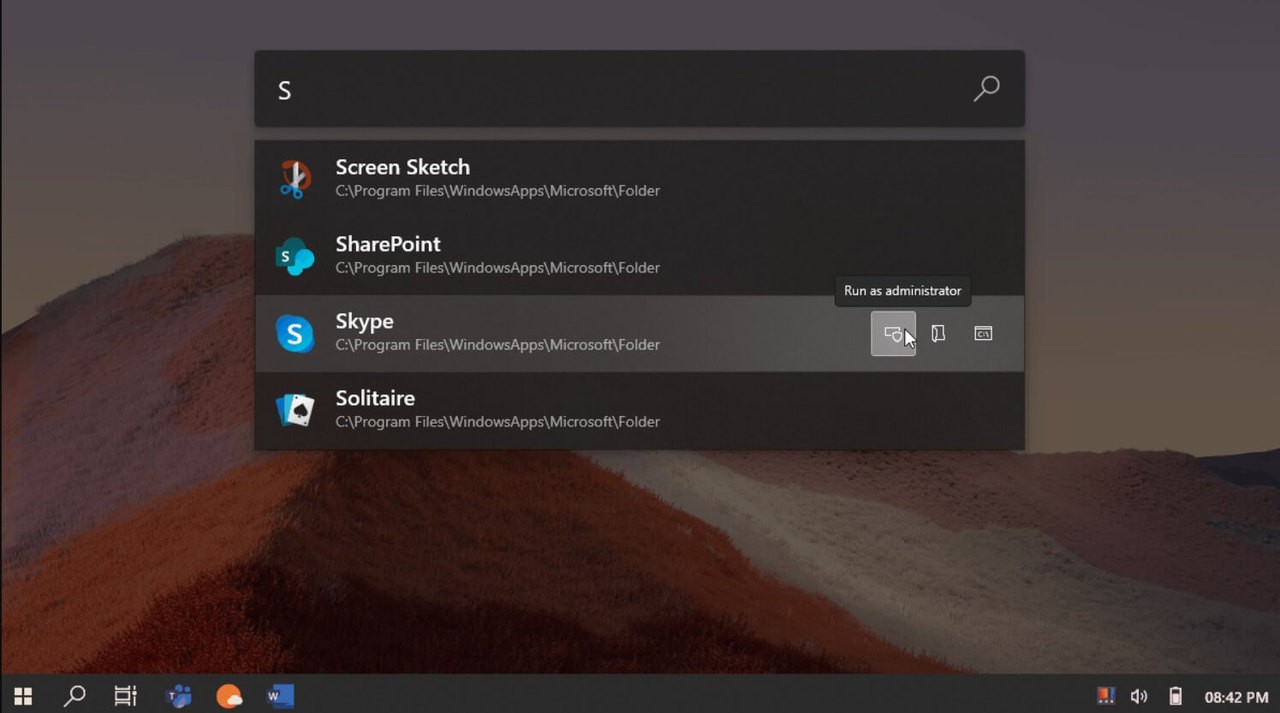Click the magnifier icon in the search box
The height and width of the screenshot is (713, 1280).
point(986,89)
